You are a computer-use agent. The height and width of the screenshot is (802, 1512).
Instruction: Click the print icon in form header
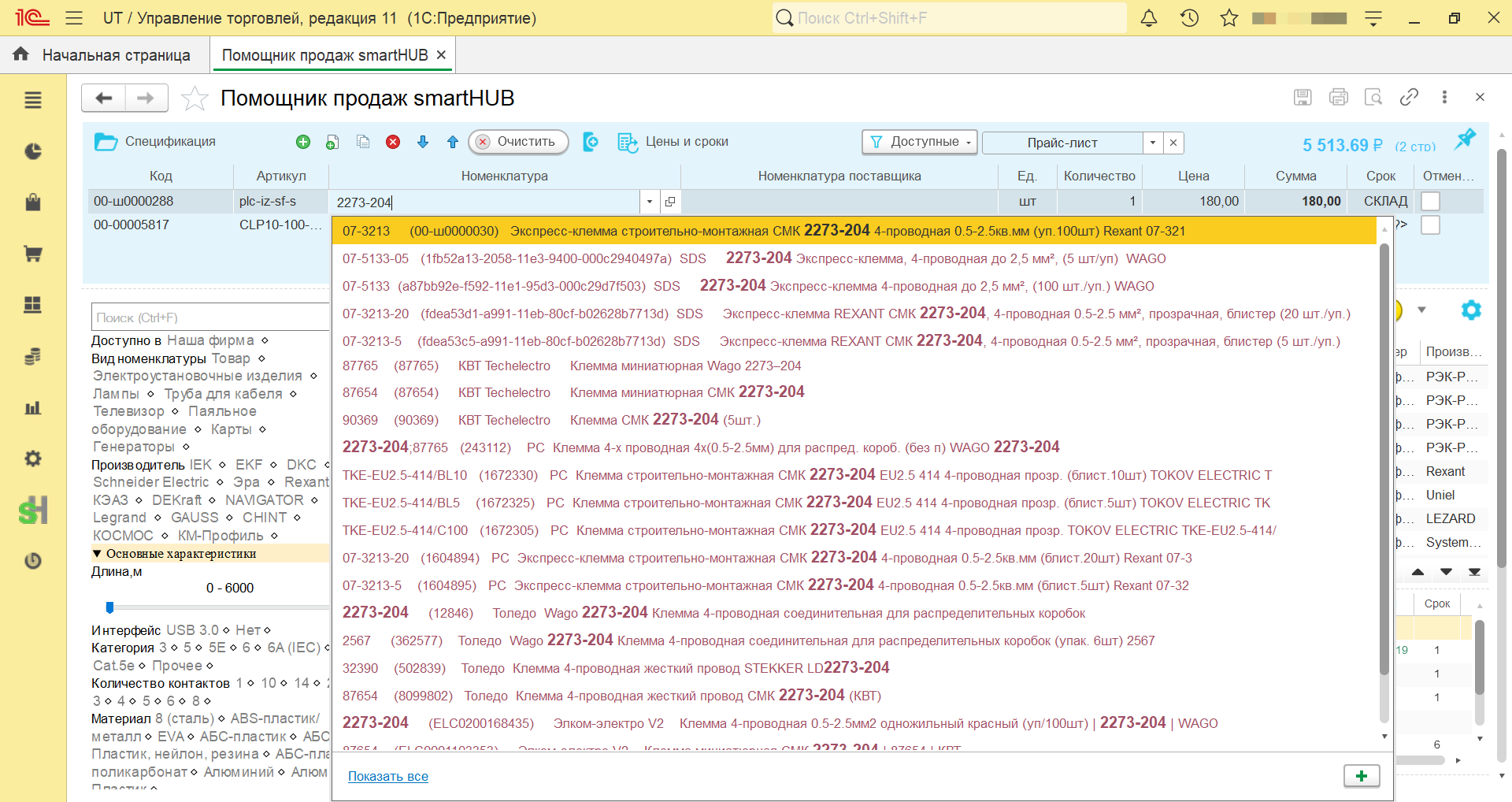[x=1338, y=97]
